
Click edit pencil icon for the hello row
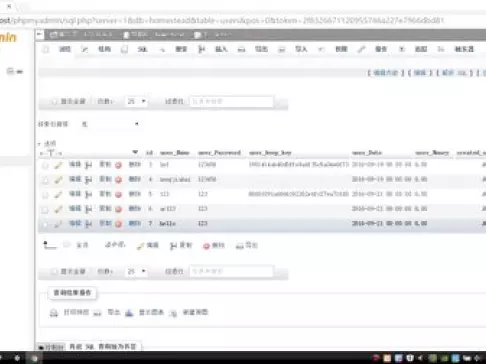58,224
